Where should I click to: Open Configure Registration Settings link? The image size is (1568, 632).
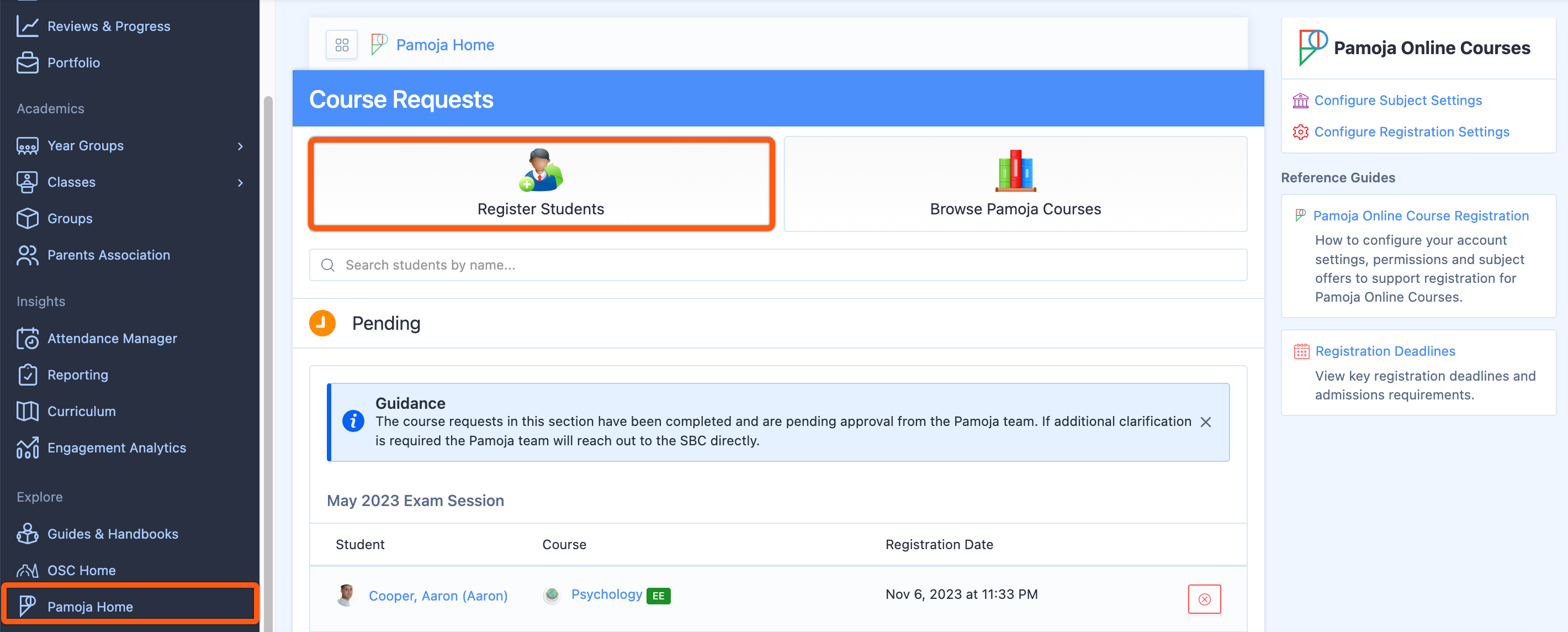[1412, 132]
